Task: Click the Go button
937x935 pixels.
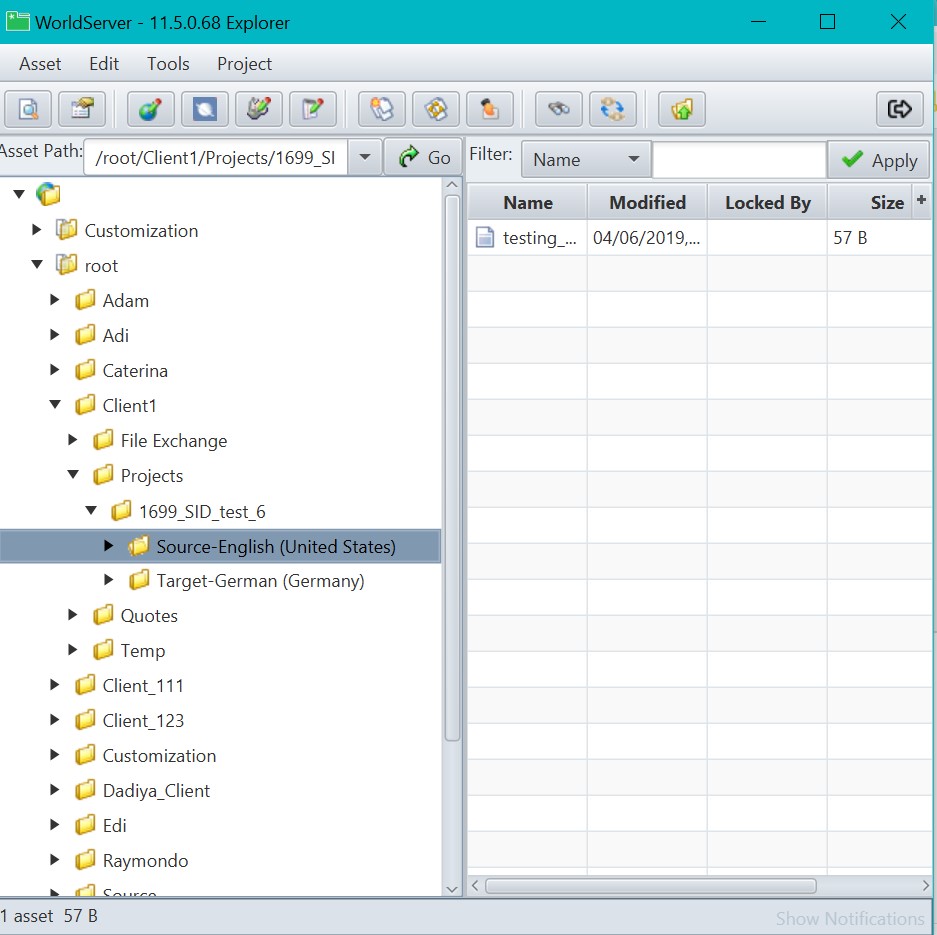Action: [x=424, y=157]
